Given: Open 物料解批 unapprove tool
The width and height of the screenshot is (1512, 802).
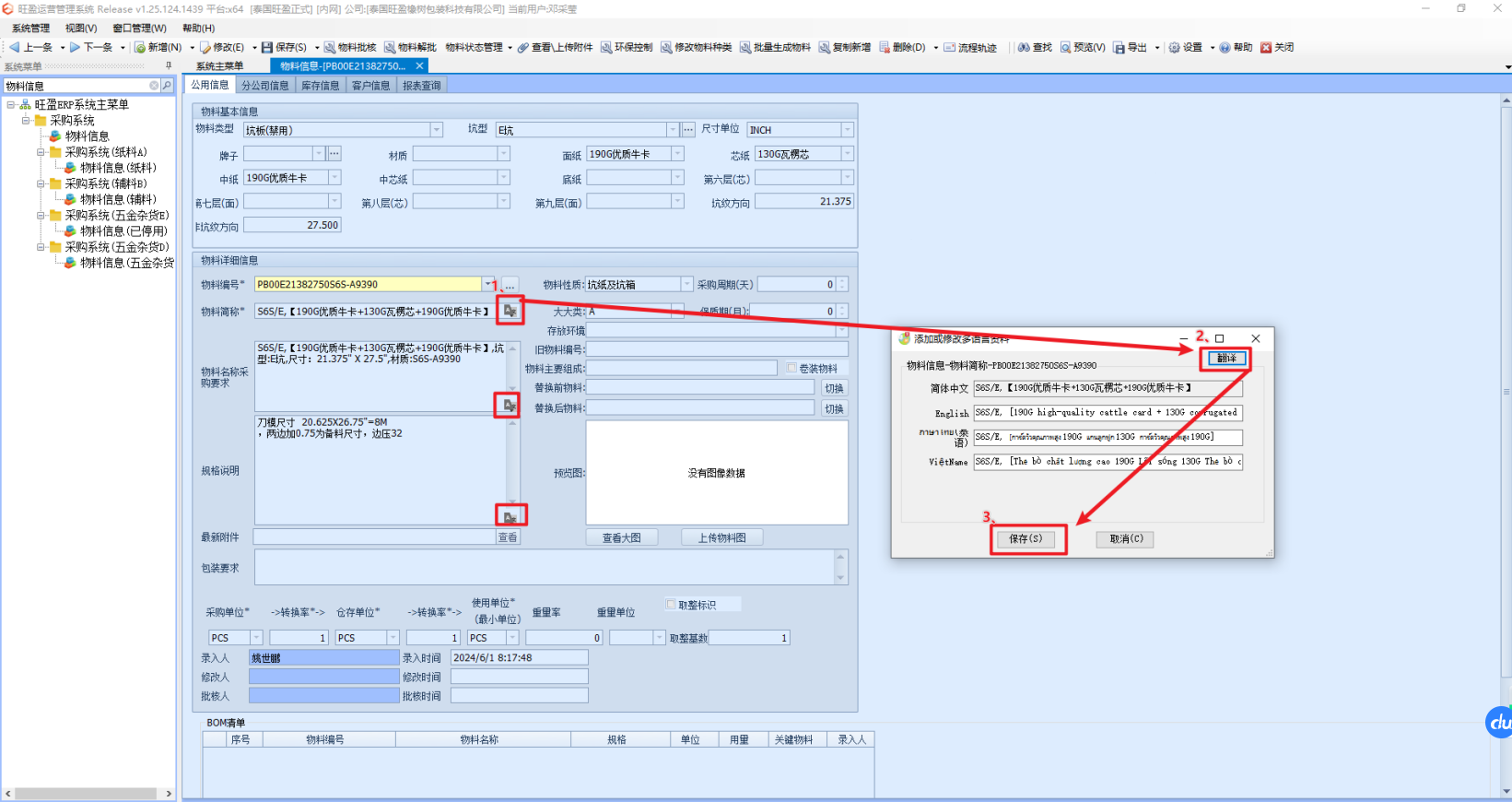Looking at the screenshot, I should [x=410, y=47].
